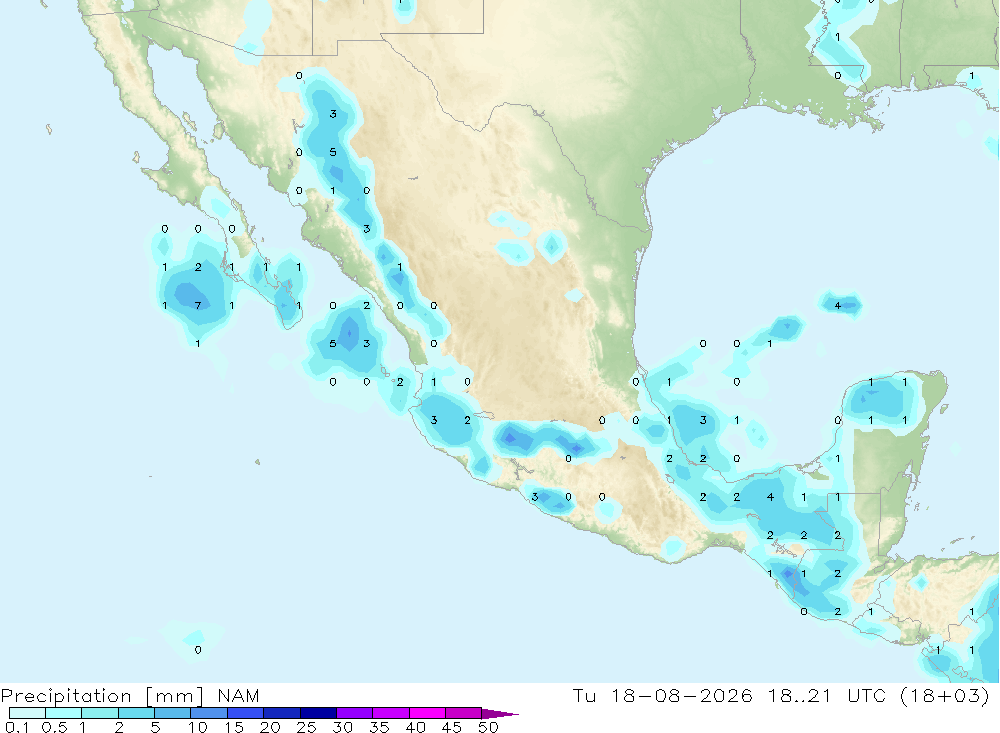The width and height of the screenshot is (1000, 733).
Task: Click the legend label "10"
Action: click(198, 727)
